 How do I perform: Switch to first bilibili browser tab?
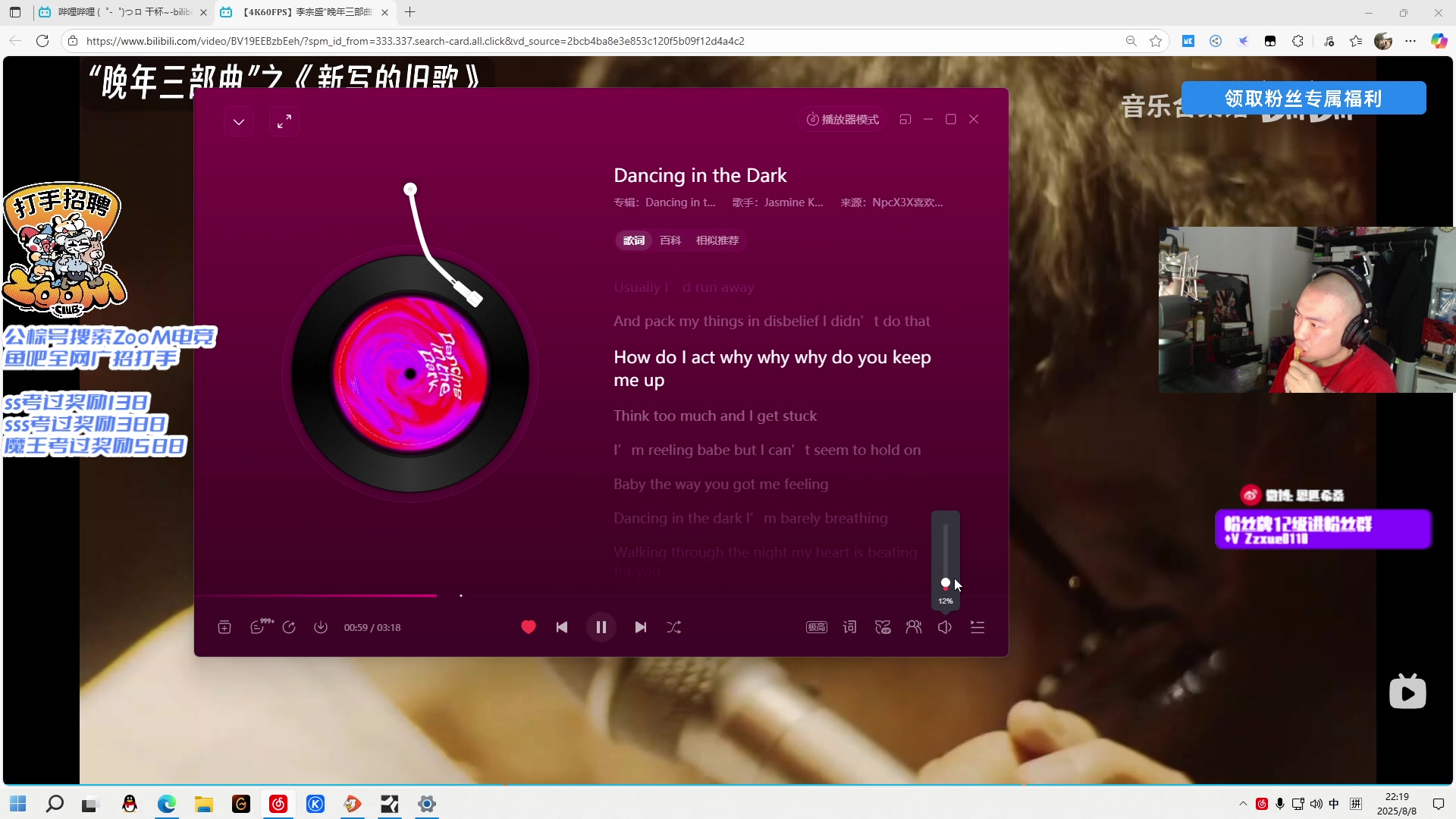[124, 12]
